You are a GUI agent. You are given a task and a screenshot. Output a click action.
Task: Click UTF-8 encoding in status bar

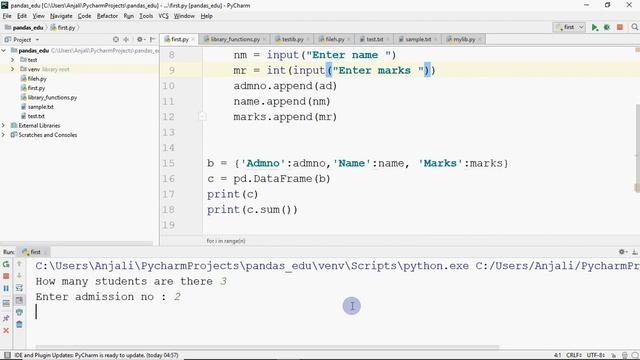coord(596,355)
